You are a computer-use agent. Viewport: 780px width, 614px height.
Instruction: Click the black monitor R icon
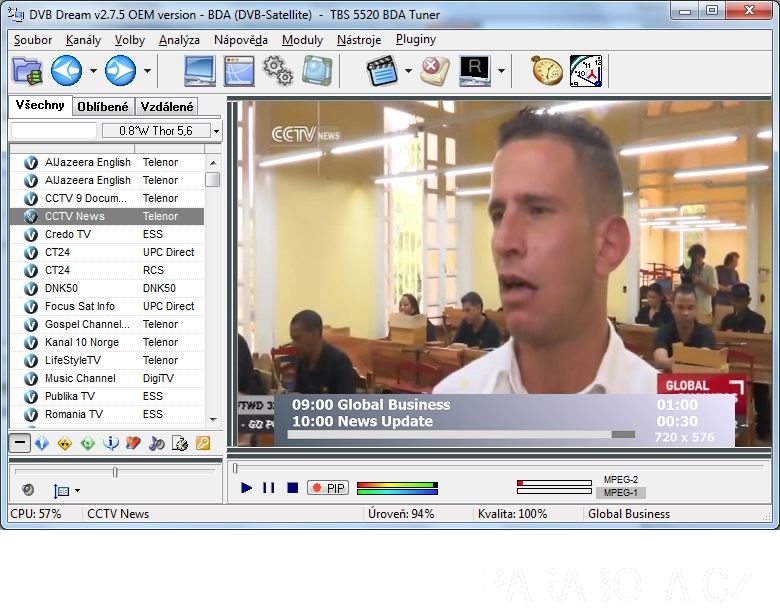pos(475,71)
